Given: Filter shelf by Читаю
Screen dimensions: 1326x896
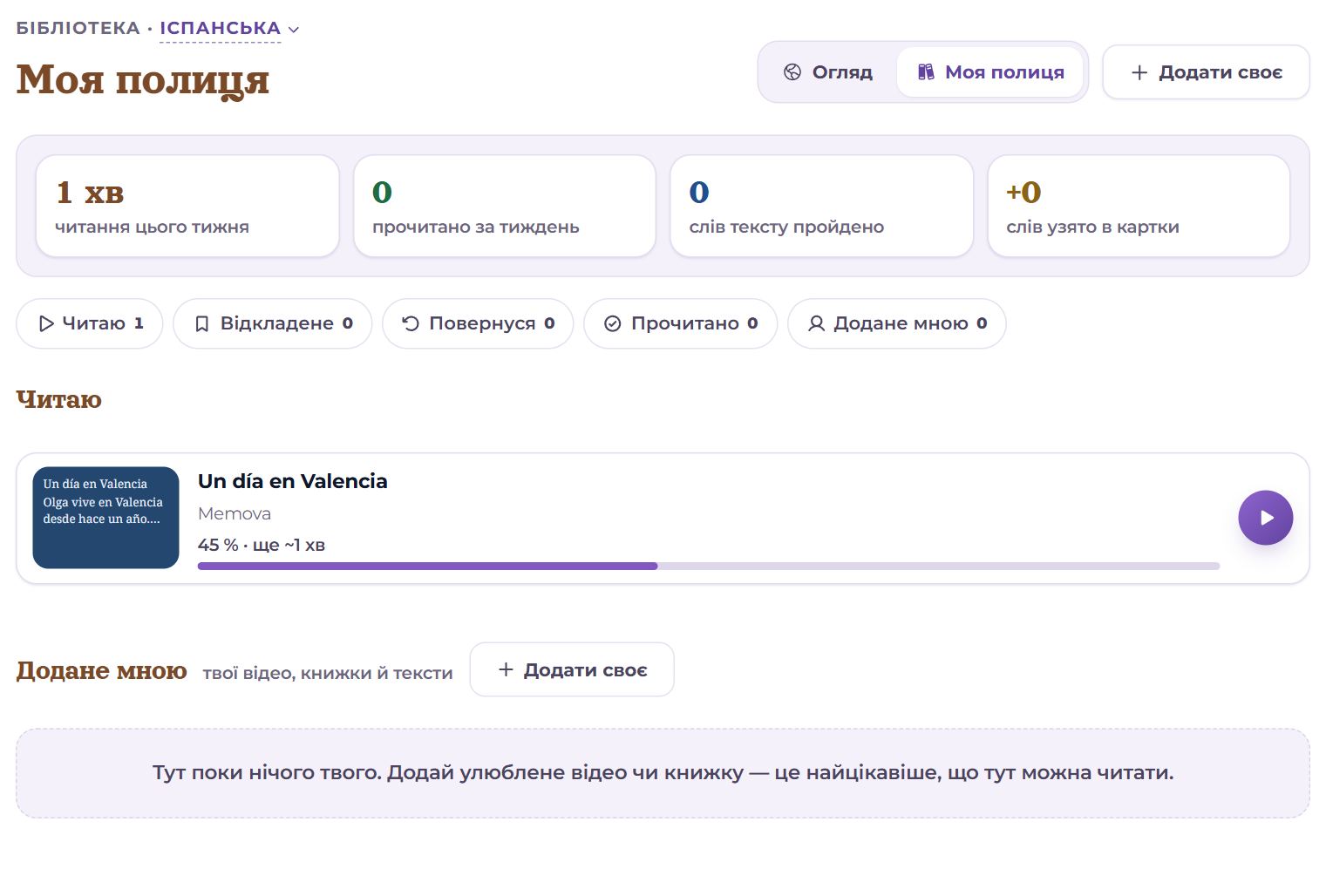Looking at the screenshot, I should point(90,323).
